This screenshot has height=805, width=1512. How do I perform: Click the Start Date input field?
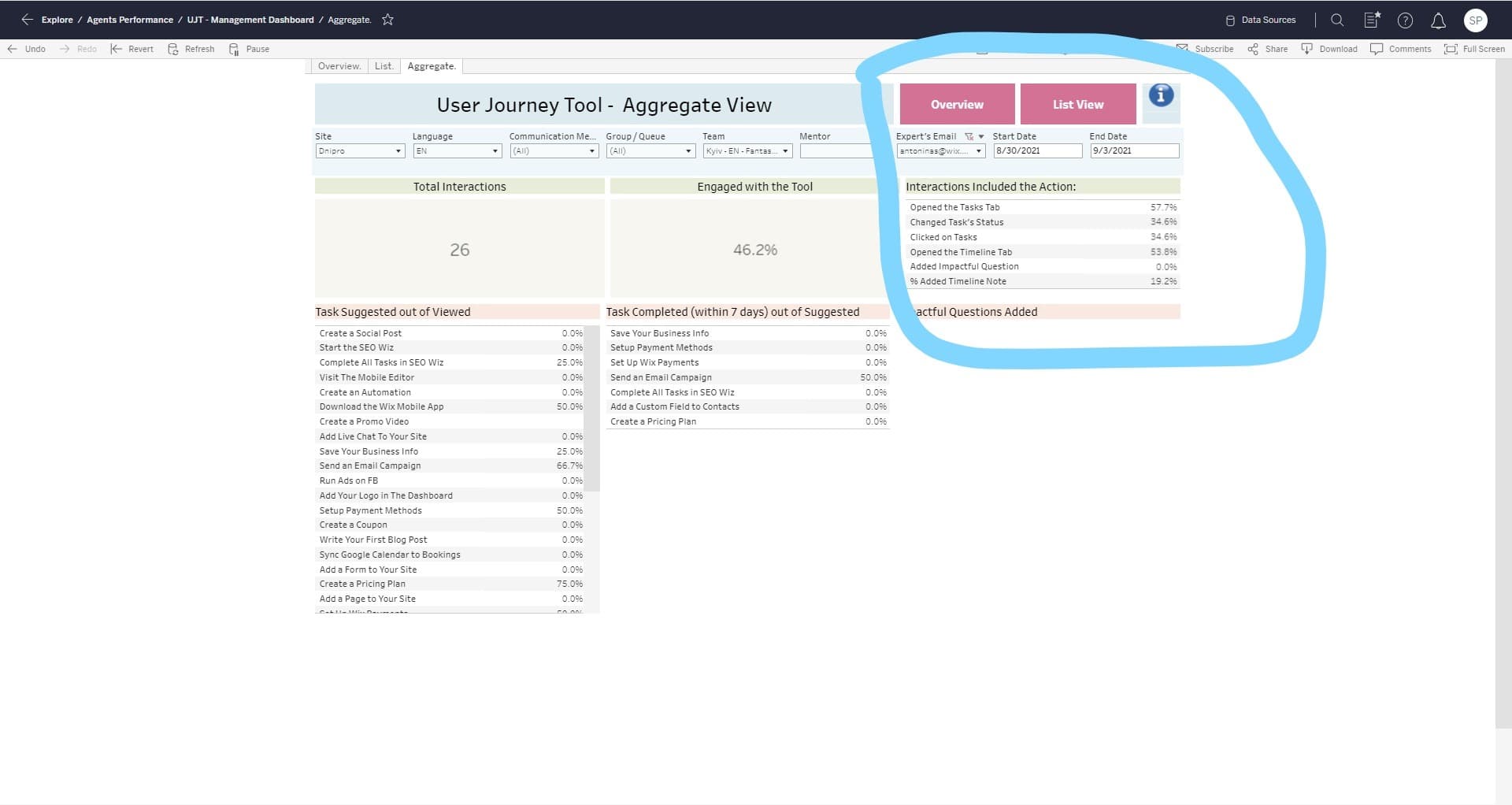(1037, 151)
